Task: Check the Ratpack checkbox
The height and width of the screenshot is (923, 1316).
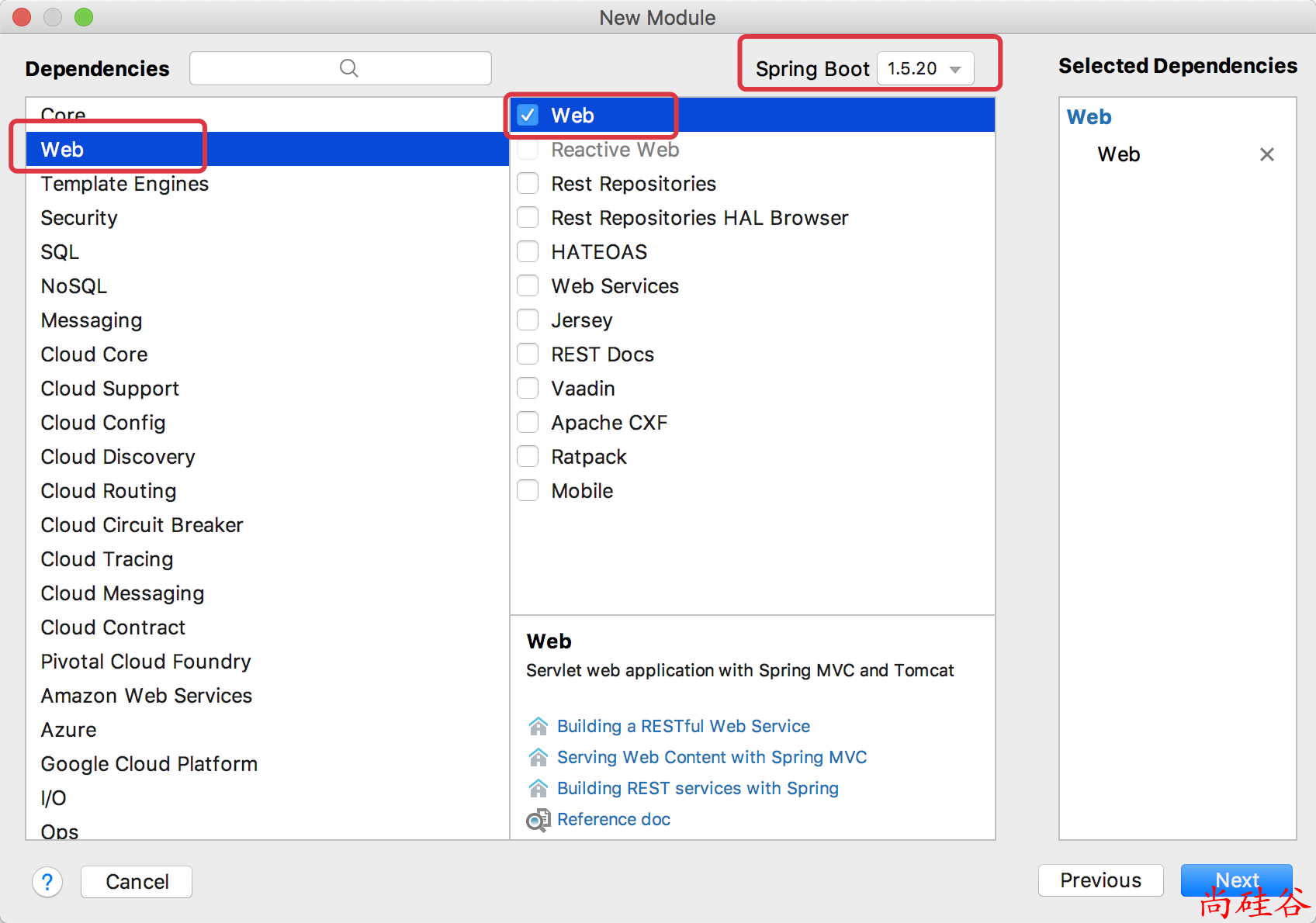Action: [528, 457]
